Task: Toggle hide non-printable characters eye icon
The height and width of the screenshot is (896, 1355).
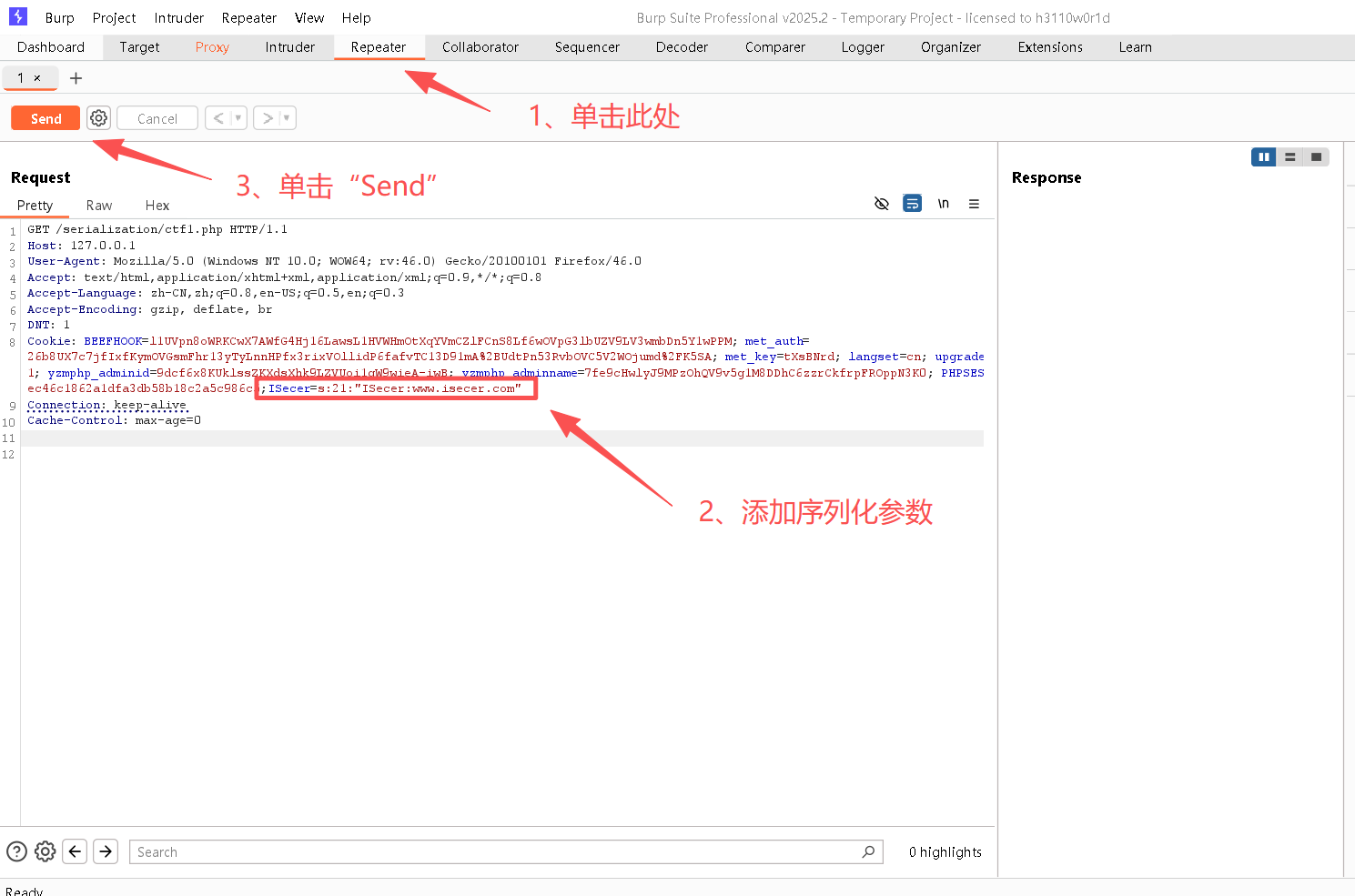Action: [x=881, y=204]
